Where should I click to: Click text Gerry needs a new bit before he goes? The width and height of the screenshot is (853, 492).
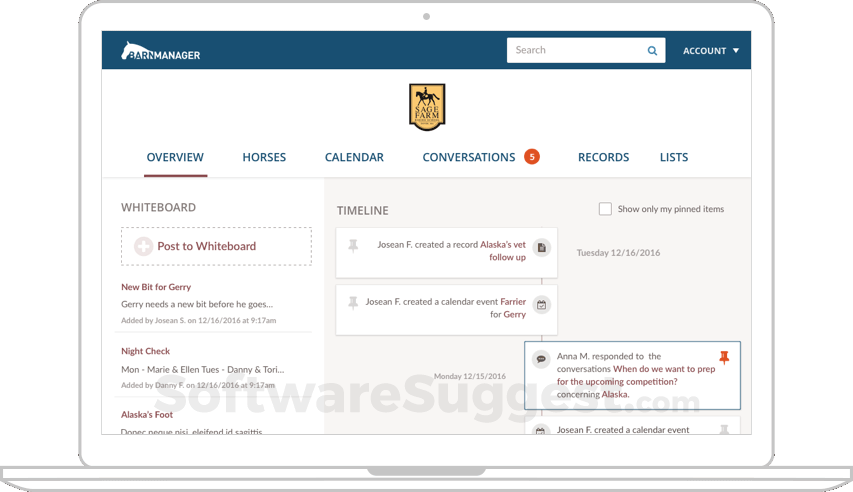[197, 304]
